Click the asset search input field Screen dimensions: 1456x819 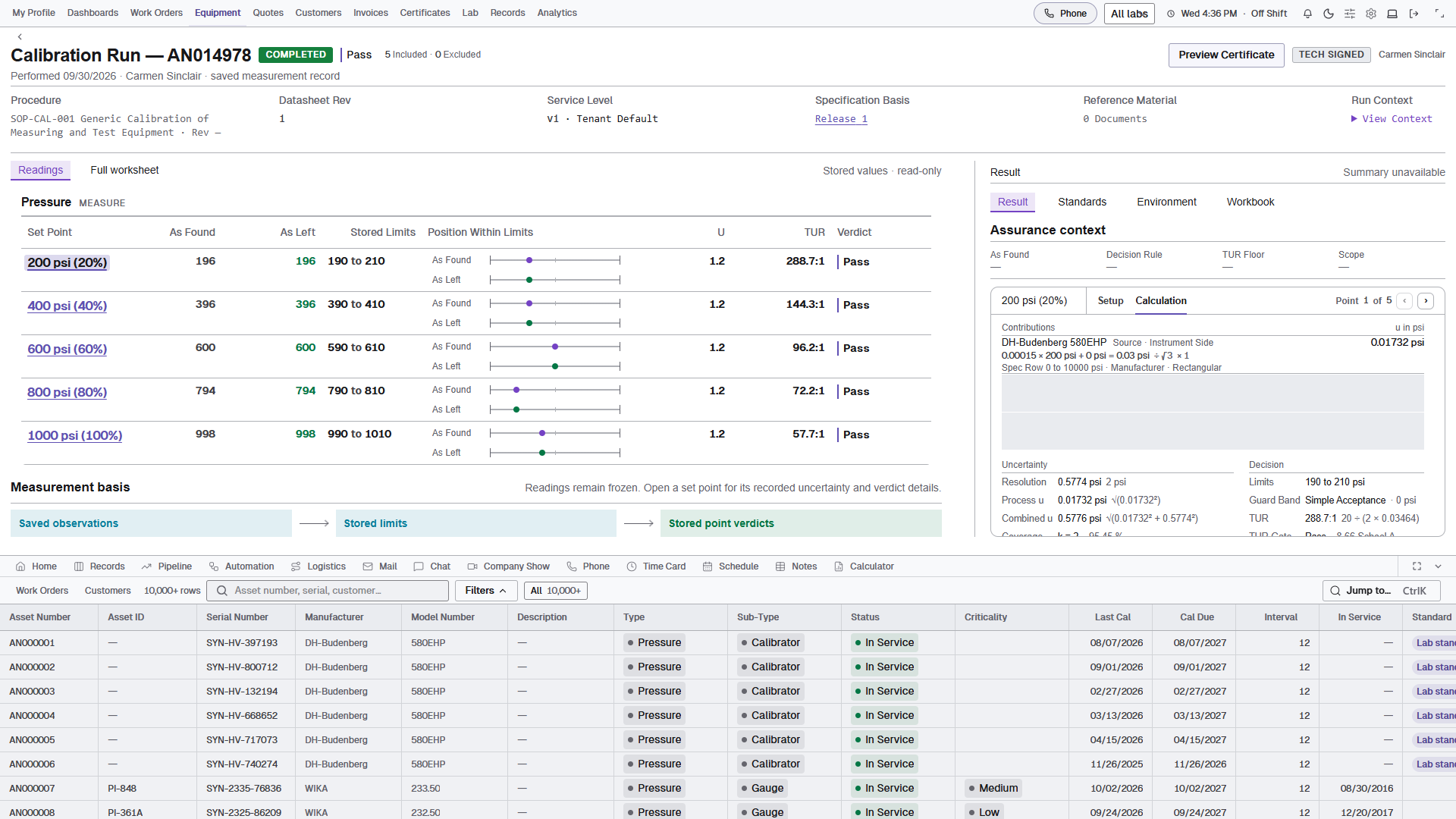(328, 591)
